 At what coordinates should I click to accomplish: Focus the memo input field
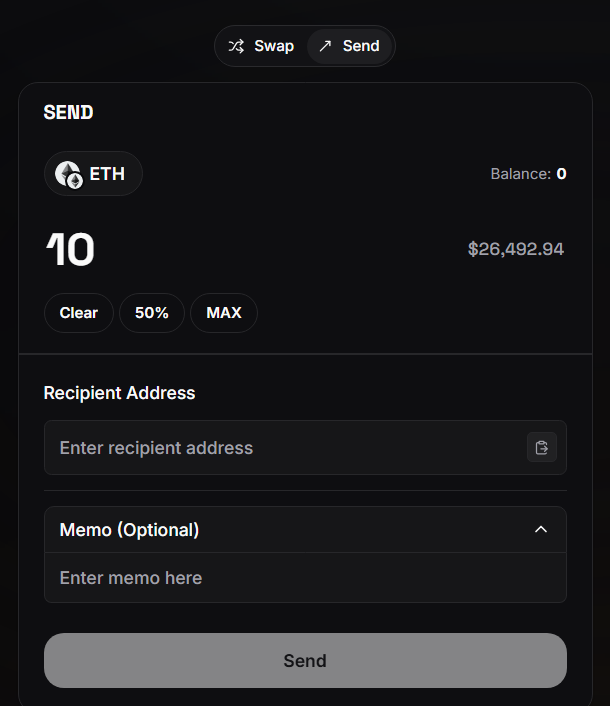305,578
